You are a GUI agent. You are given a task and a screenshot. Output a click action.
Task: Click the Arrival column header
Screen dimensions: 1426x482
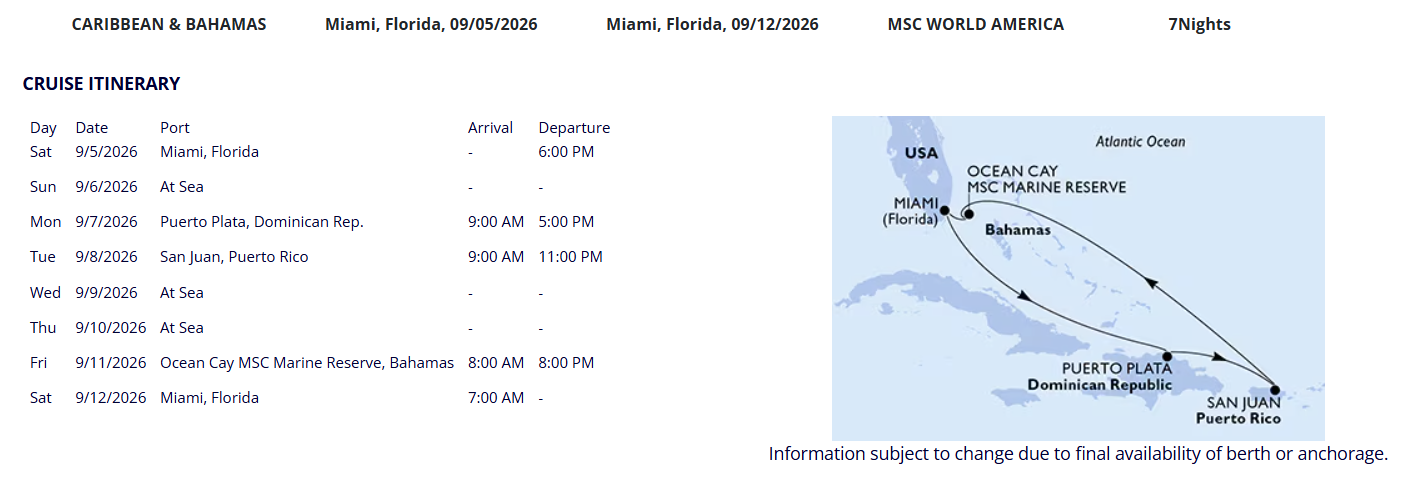pos(490,128)
